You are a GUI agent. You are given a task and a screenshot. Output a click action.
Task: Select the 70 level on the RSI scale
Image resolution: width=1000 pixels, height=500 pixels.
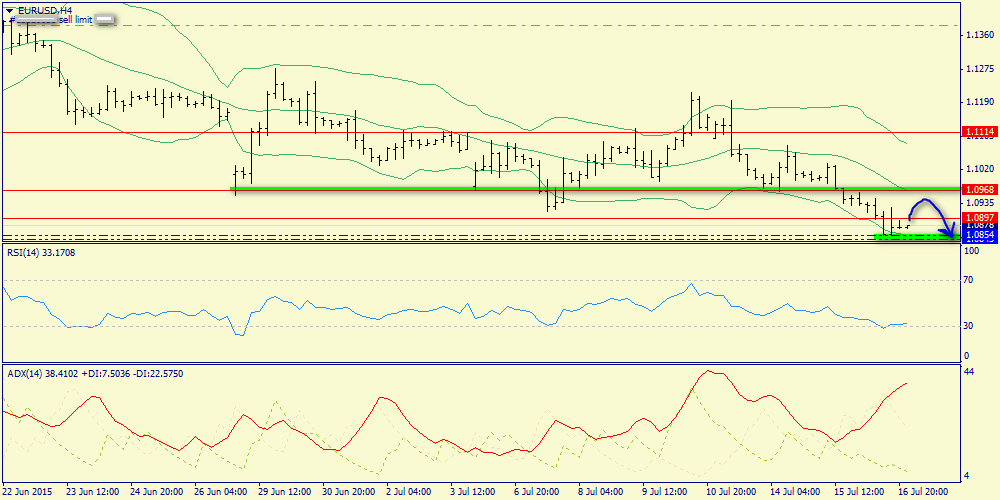point(970,280)
